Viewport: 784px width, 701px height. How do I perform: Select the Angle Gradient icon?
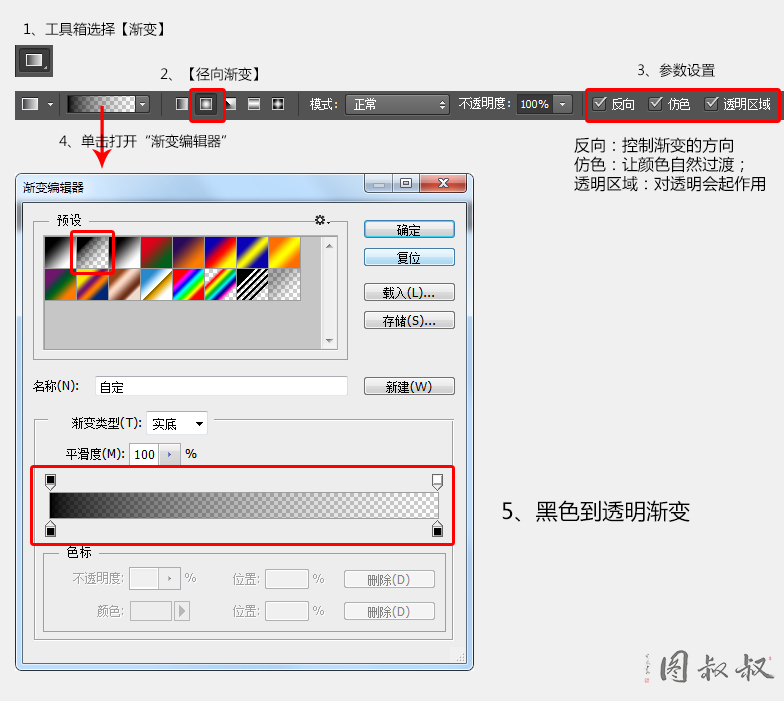230,104
